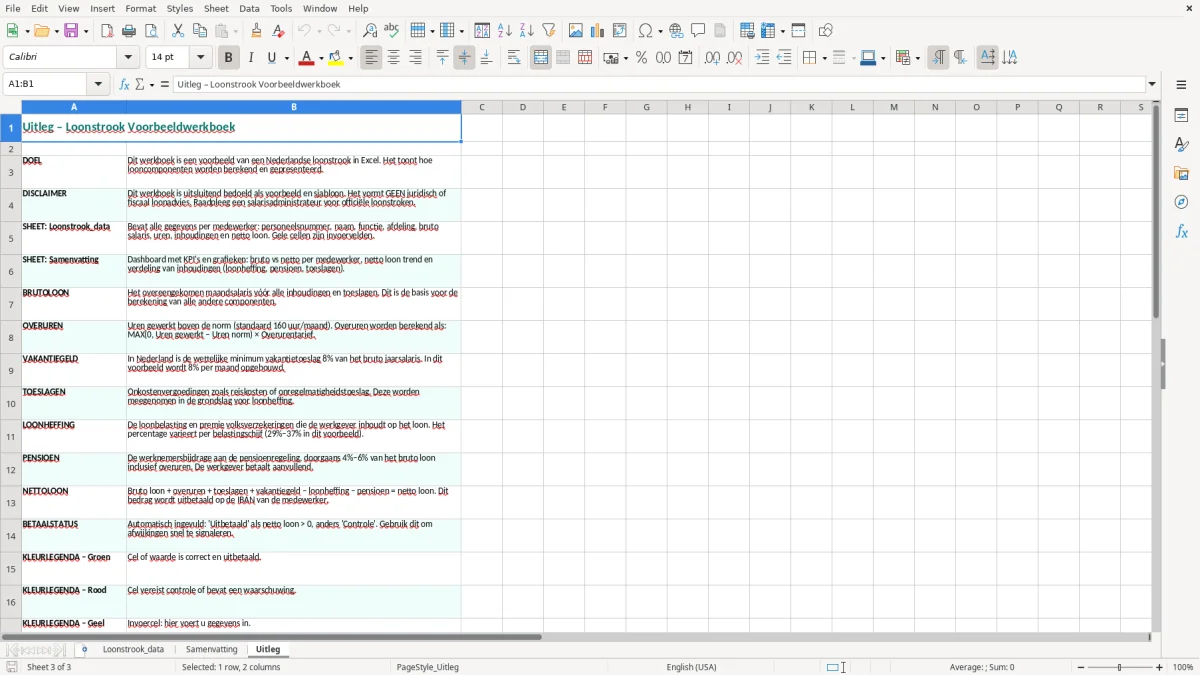This screenshot has height=675, width=1200.
Task: Toggle wrap text
Action: [514, 58]
